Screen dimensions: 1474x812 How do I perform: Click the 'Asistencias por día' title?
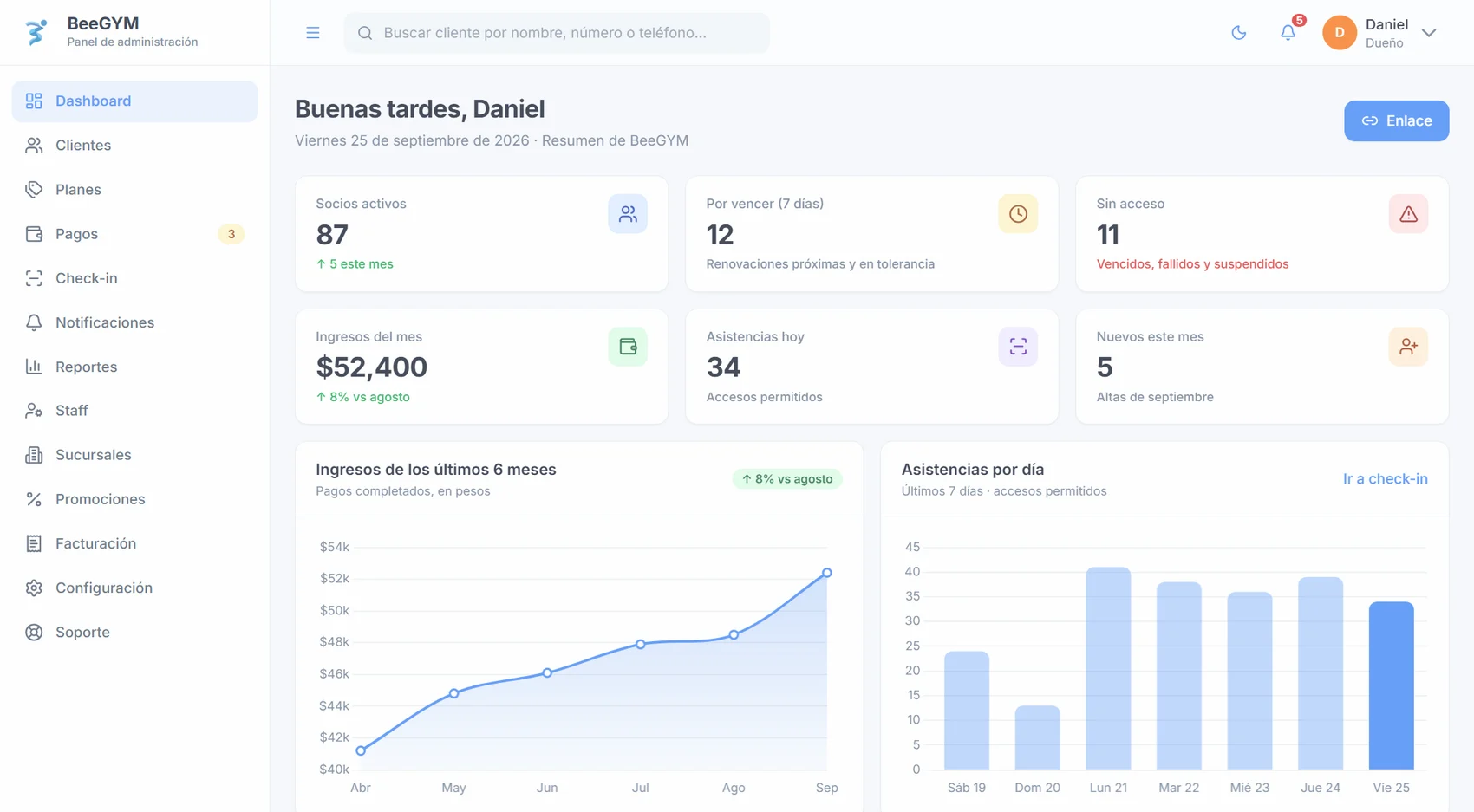coord(973,470)
